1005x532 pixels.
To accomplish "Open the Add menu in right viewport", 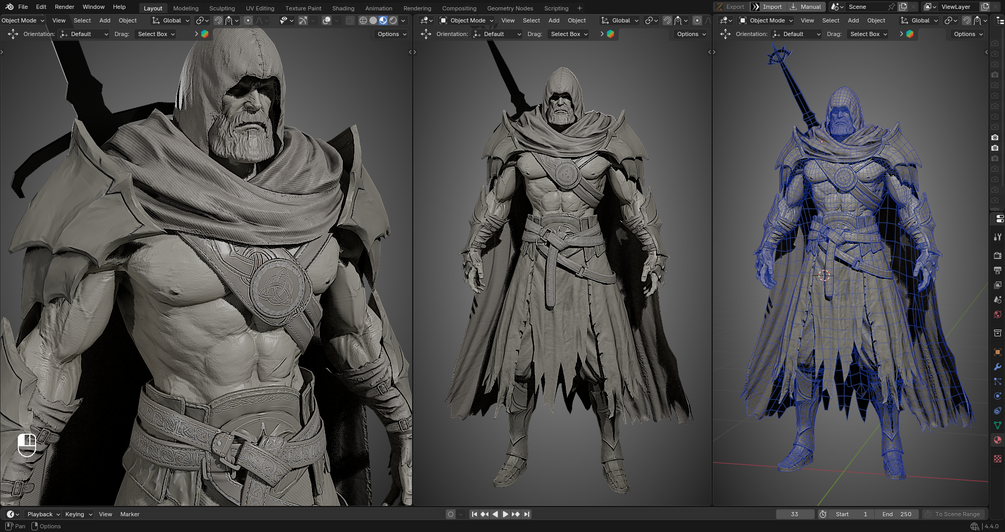I will pyautogui.click(x=853, y=21).
